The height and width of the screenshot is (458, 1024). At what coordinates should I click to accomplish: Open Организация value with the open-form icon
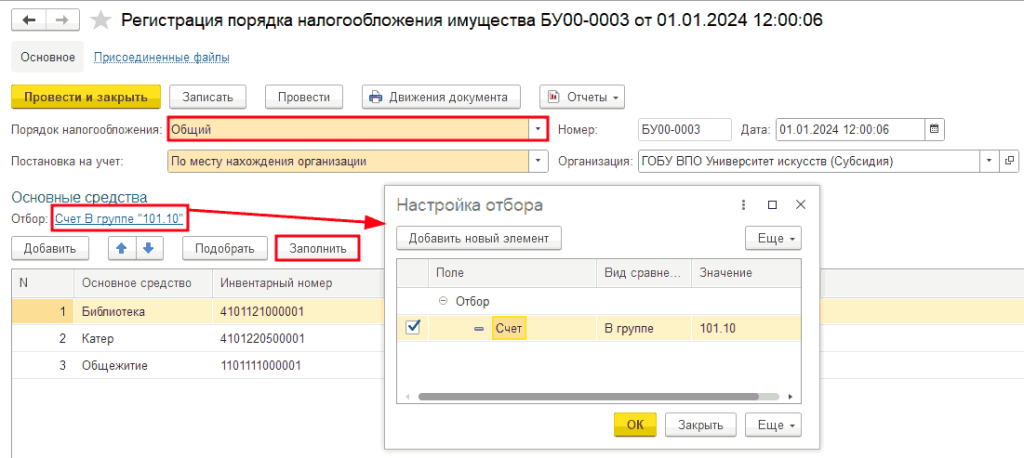coord(1008,161)
